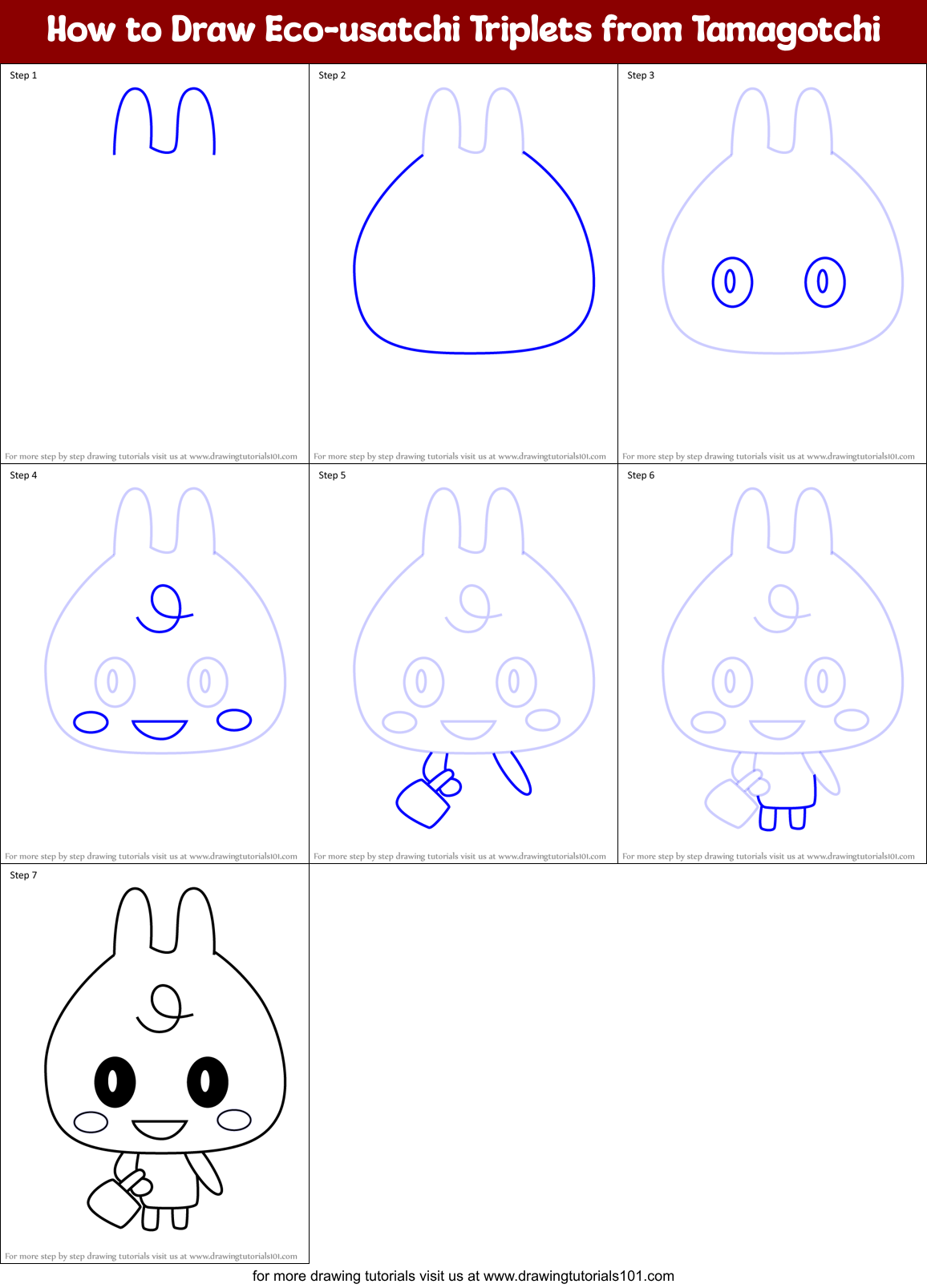Image resolution: width=927 pixels, height=1288 pixels.
Task: Click the 'Step 1' label
Action: click(23, 75)
